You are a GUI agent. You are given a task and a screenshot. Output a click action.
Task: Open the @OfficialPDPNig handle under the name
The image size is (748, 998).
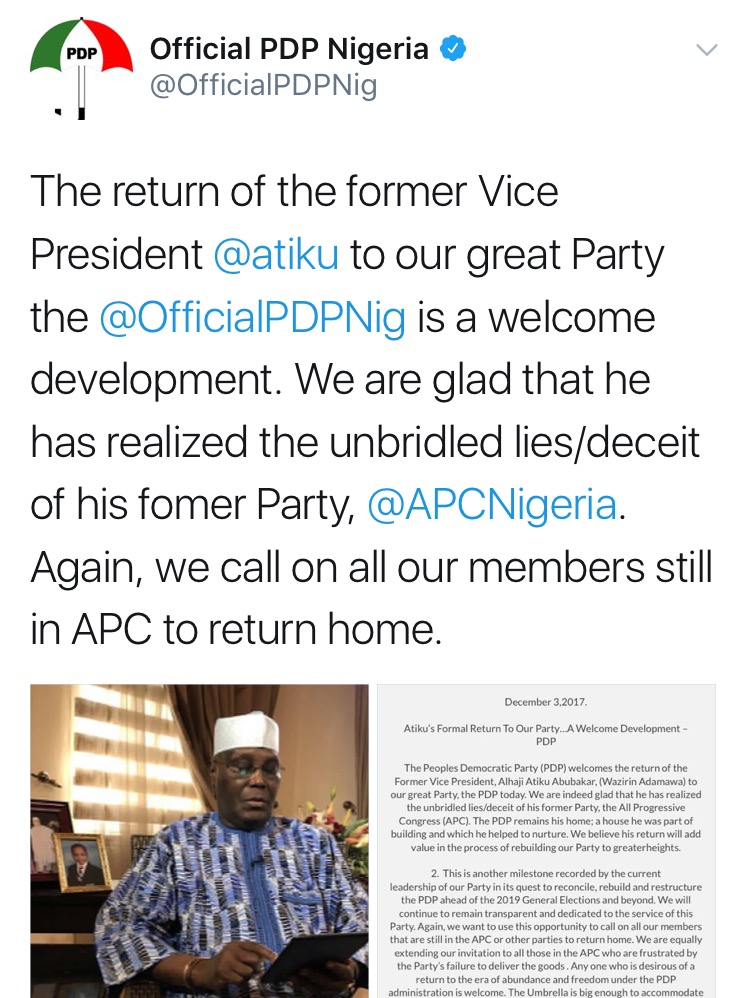263,85
